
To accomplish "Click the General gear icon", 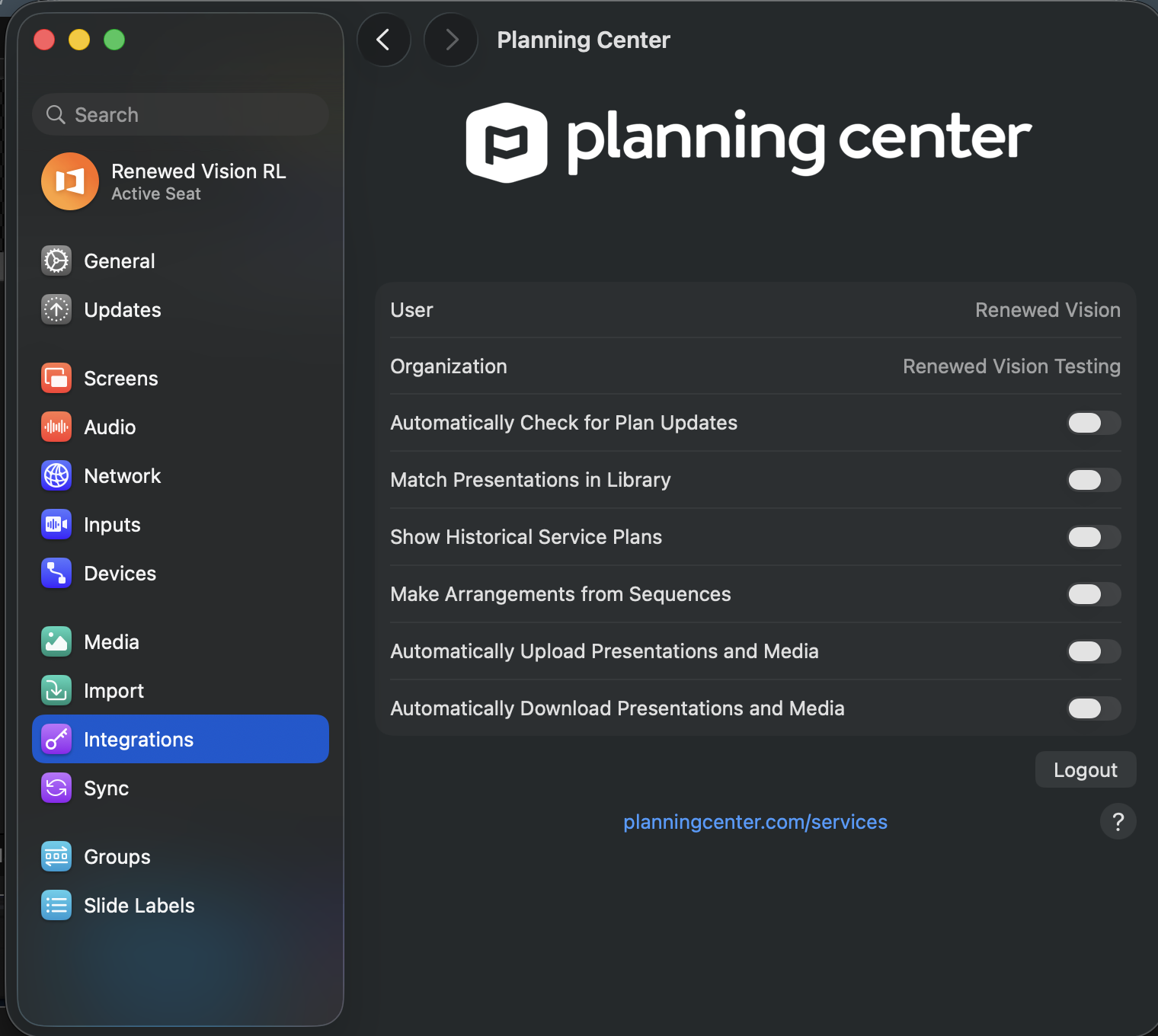I will click(56, 261).
